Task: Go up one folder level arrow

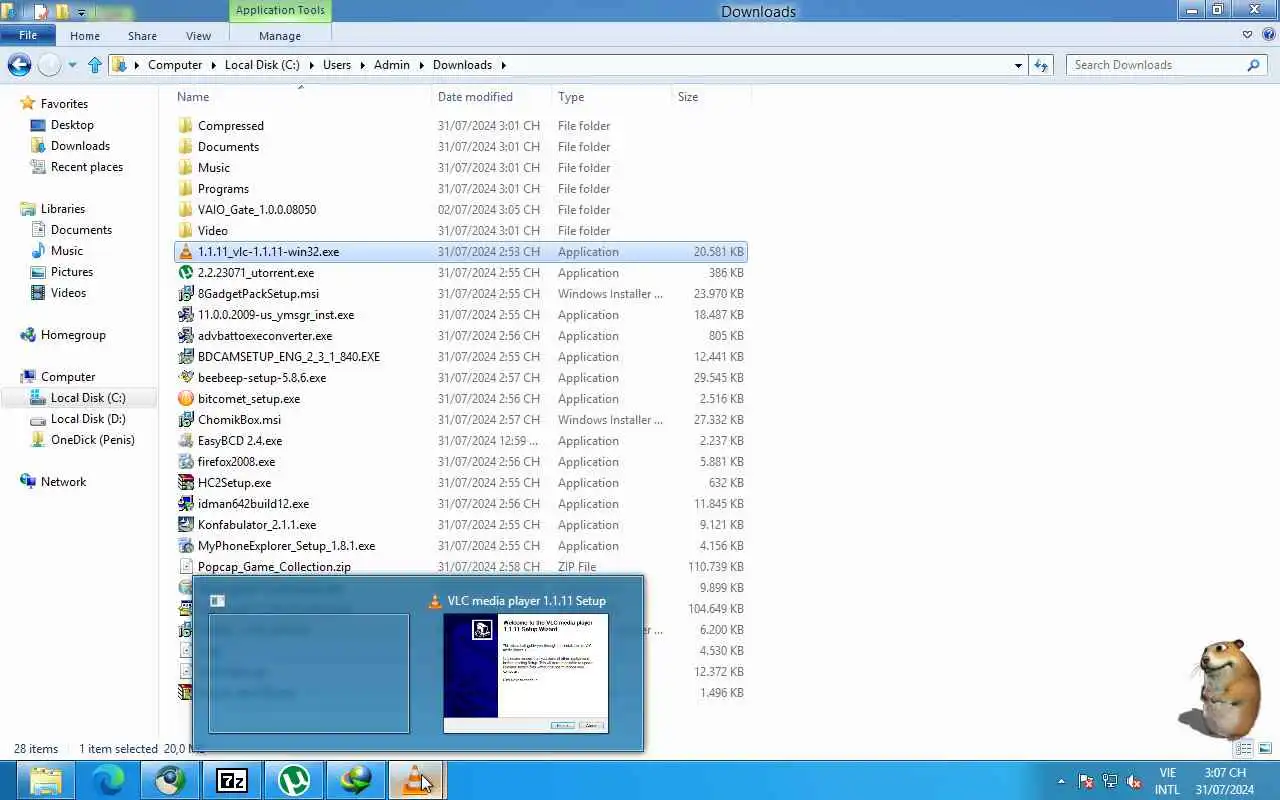Action: pos(95,65)
